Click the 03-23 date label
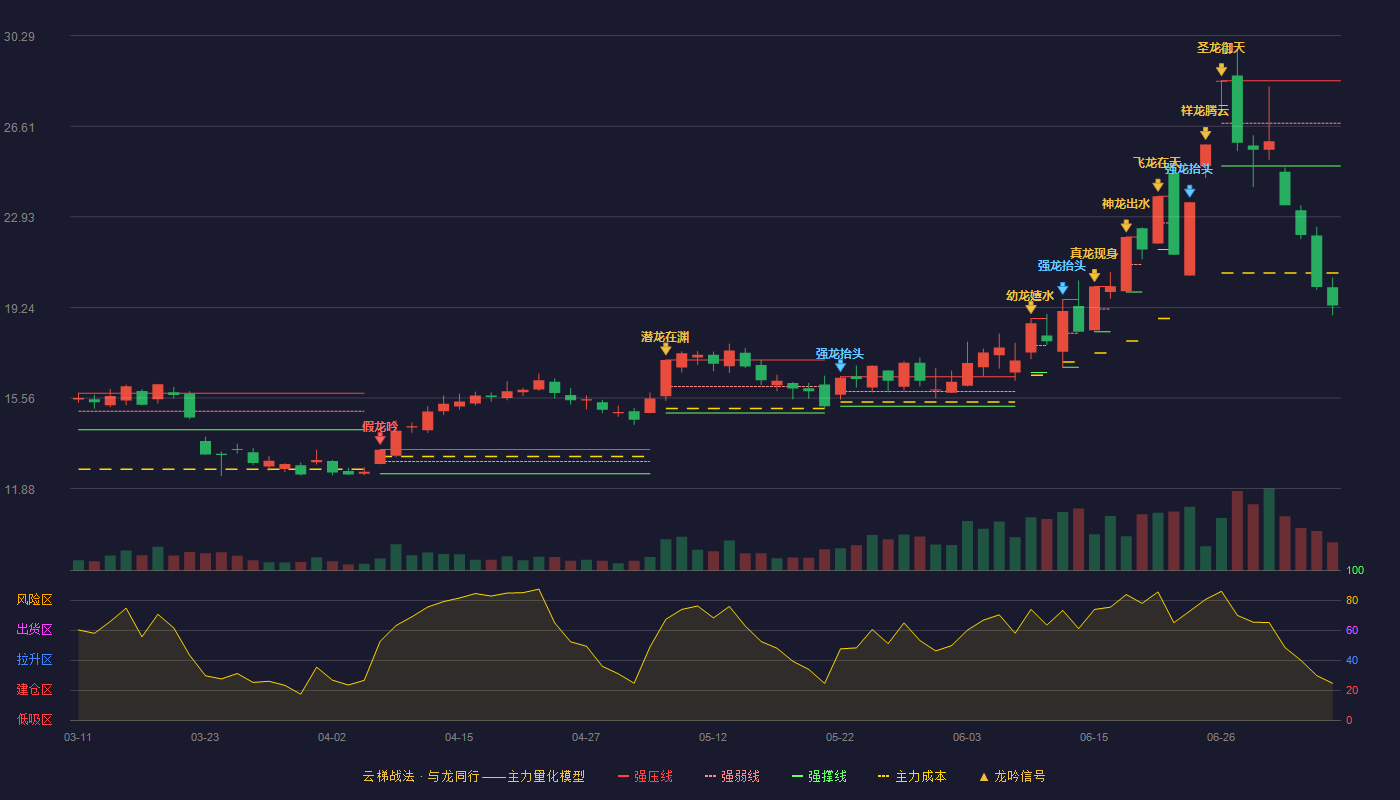The width and height of the screenshot is (1400, 800). (205, 737)
